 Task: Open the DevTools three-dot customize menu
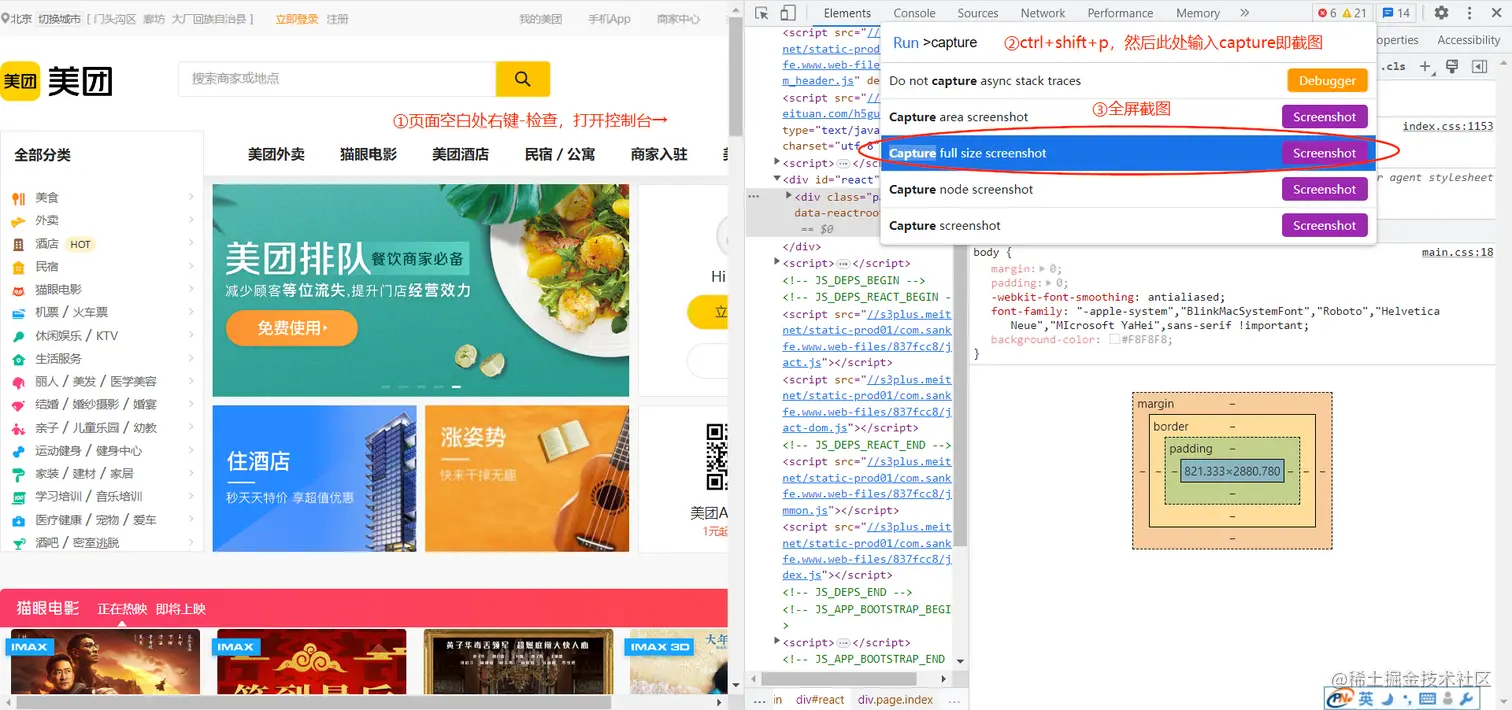[1469, 13]
